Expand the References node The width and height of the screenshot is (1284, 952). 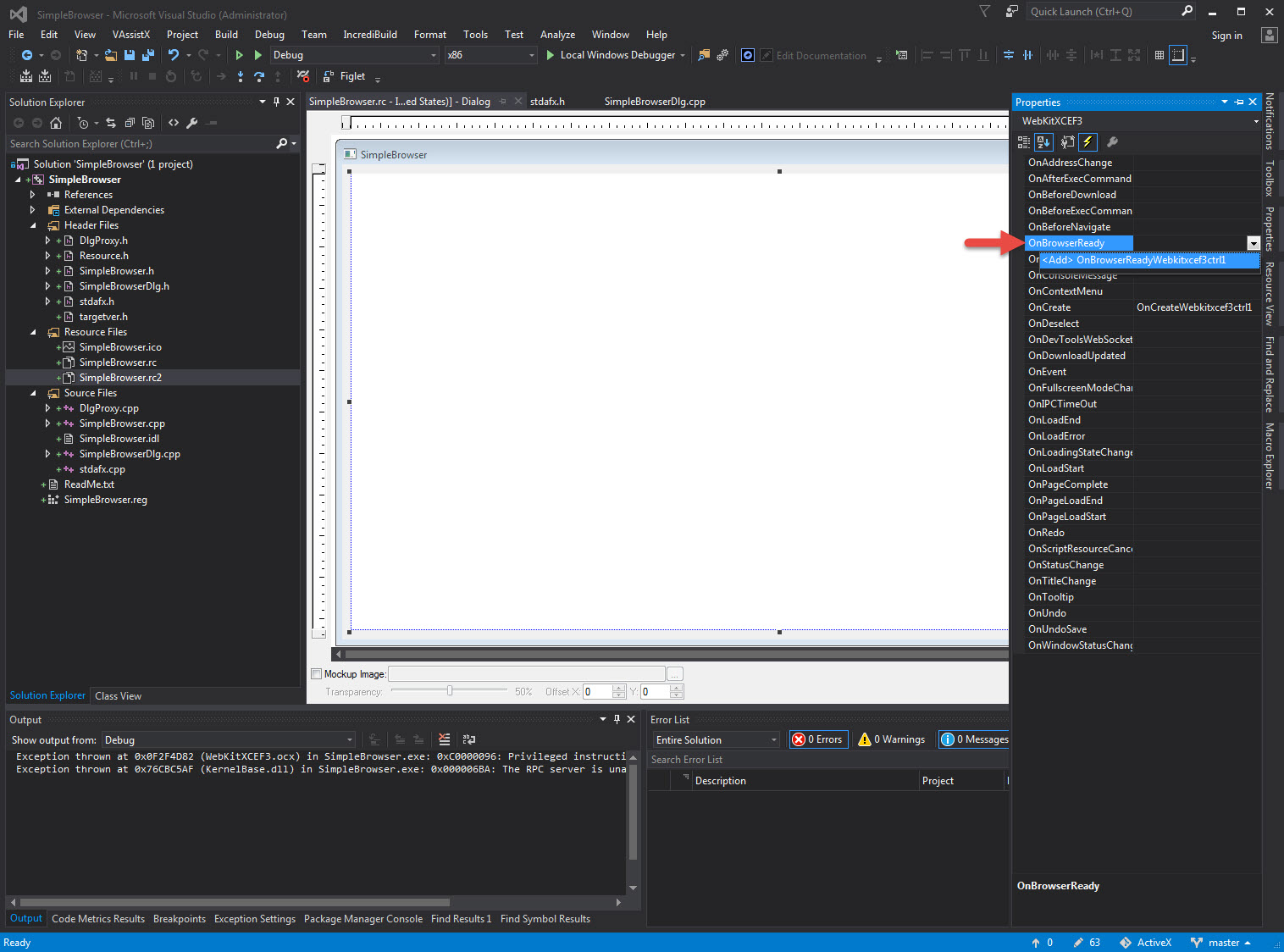[x=33, y=195]
